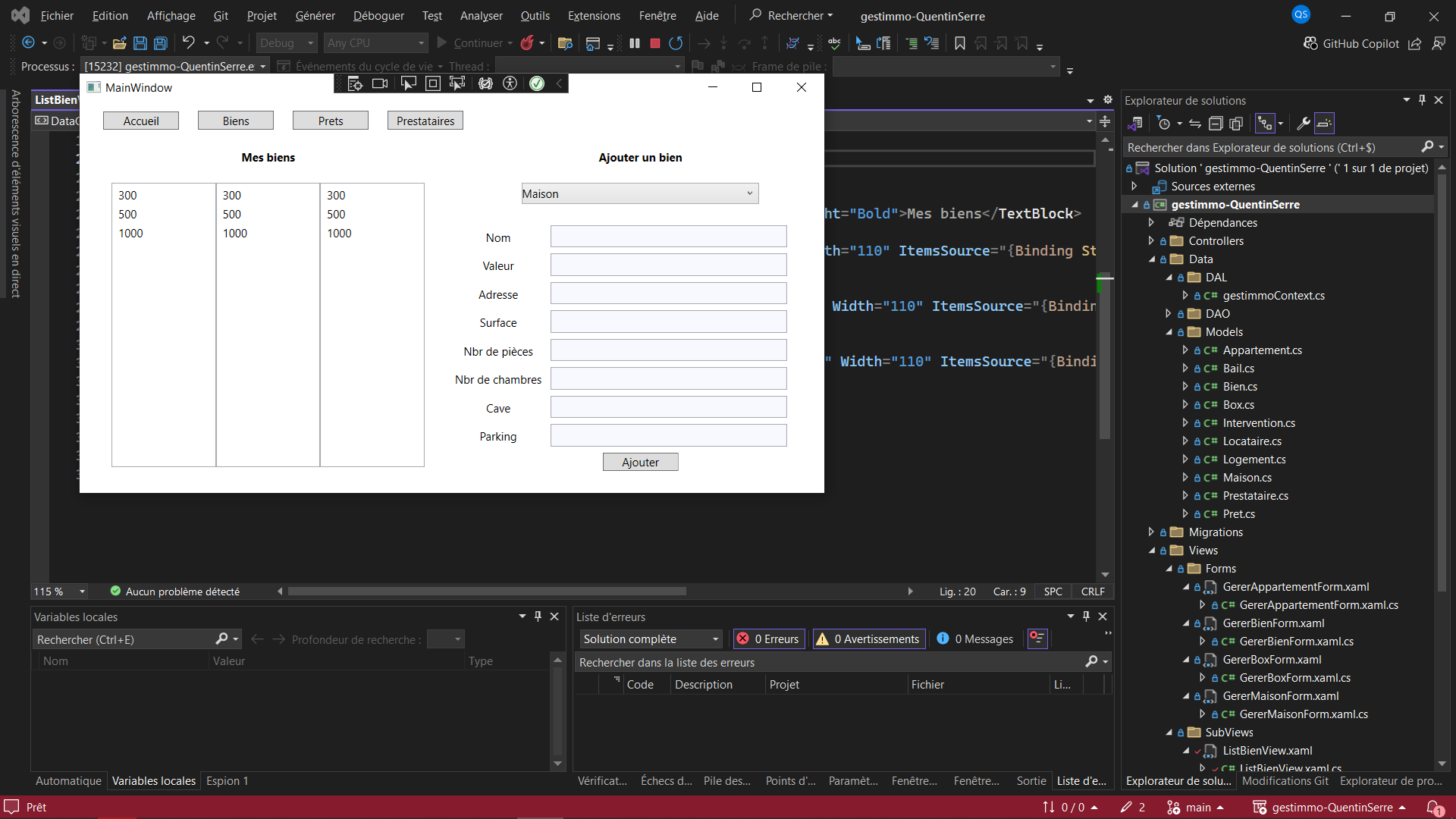Pause execution with the pause icon
The height and width of the screenshot is (819, 1456).
tap(635, 43)
